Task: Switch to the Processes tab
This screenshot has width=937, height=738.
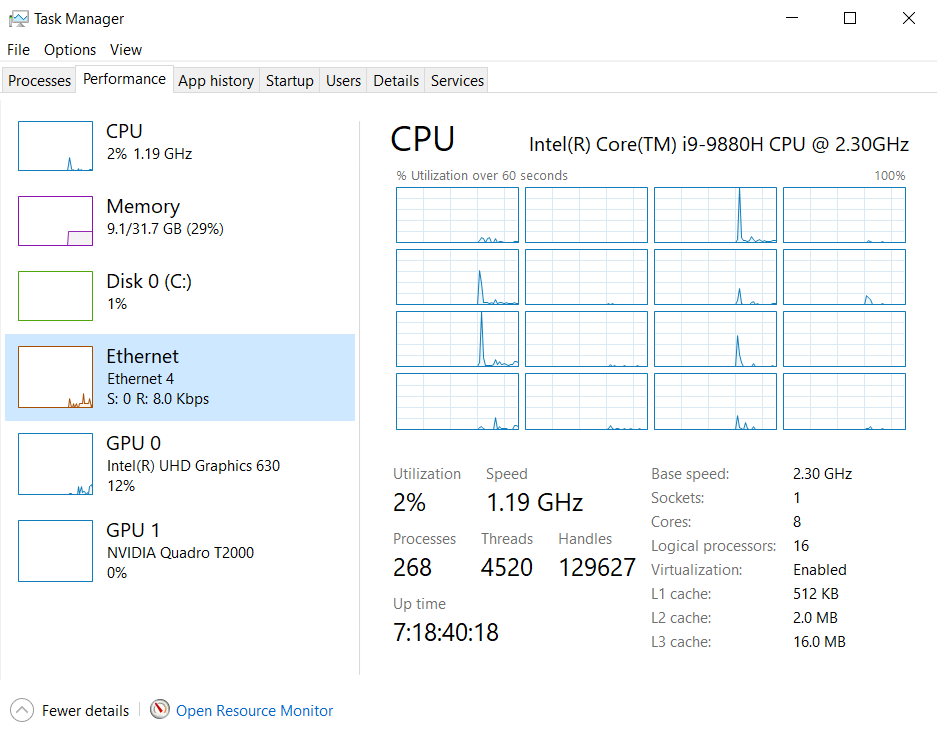Action: pos(40,81)
